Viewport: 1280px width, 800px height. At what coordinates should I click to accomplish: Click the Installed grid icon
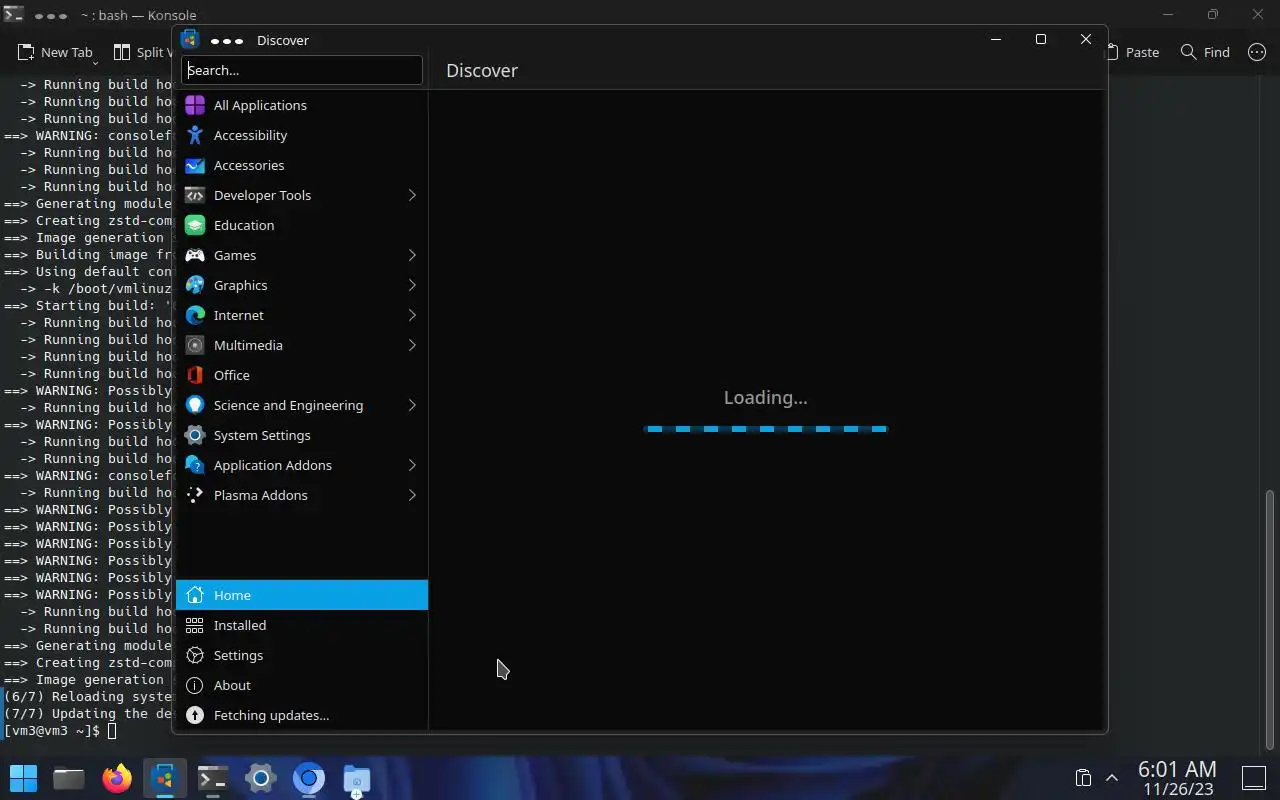195,625
